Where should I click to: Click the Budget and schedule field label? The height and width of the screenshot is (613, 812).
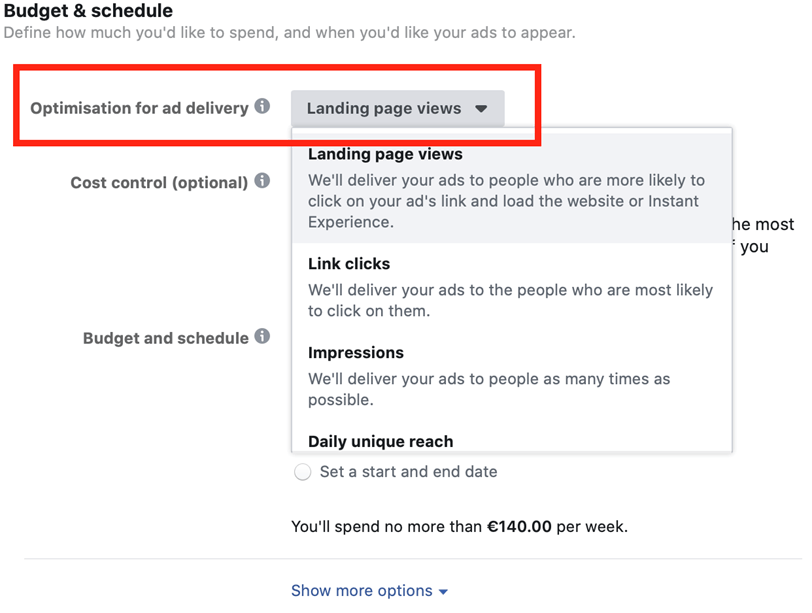(x=166, y=338)
